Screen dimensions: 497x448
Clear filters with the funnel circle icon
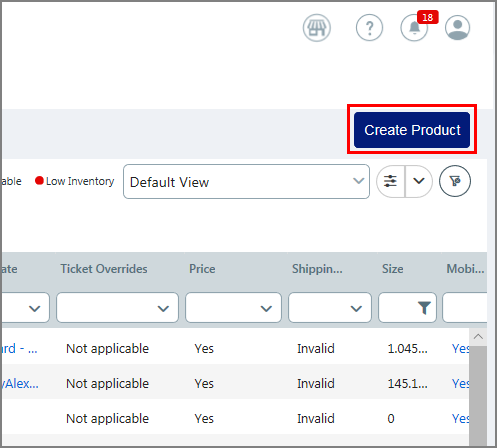click(x=455, y=181)
